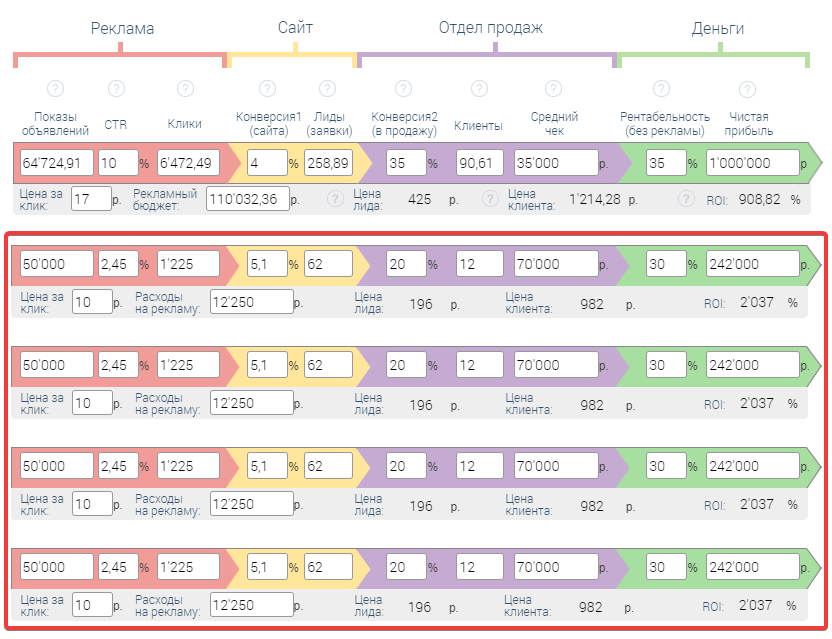Click help icon above Показы объявлений
Screen dimensions: 832x639
point(55,88)
